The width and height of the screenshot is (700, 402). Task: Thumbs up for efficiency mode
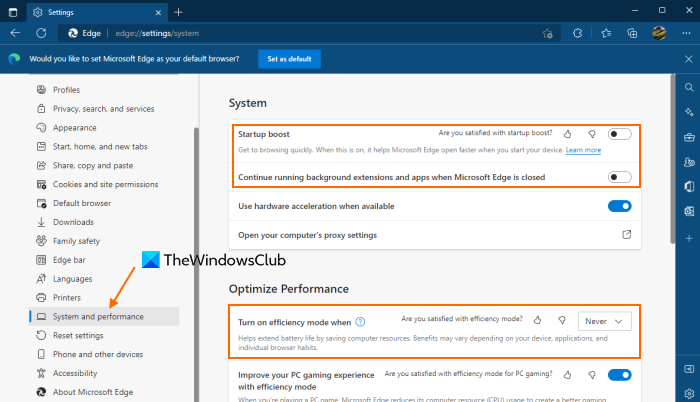tap(538, 320)
